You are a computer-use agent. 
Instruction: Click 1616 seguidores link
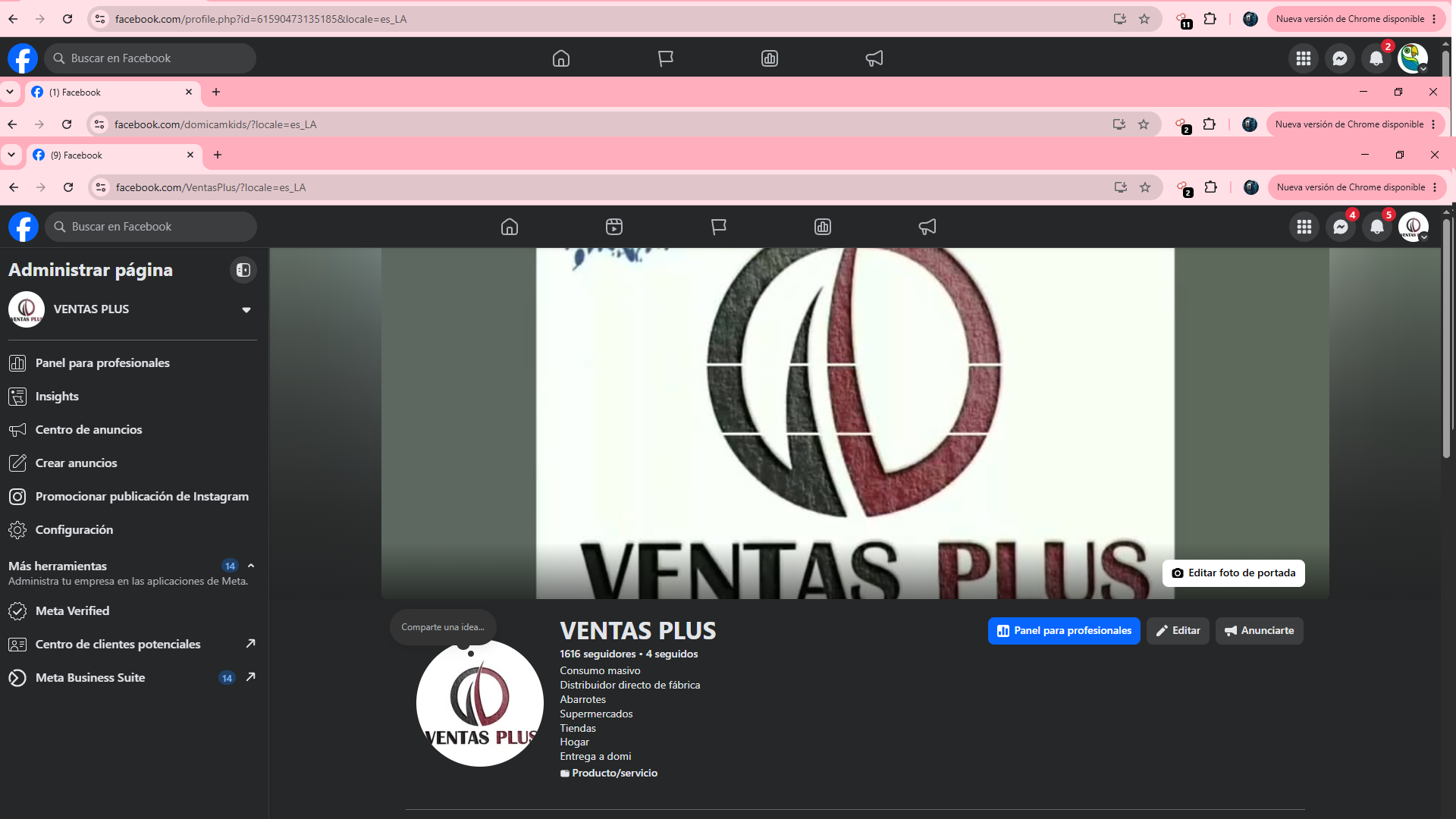[x=598, y=654]
